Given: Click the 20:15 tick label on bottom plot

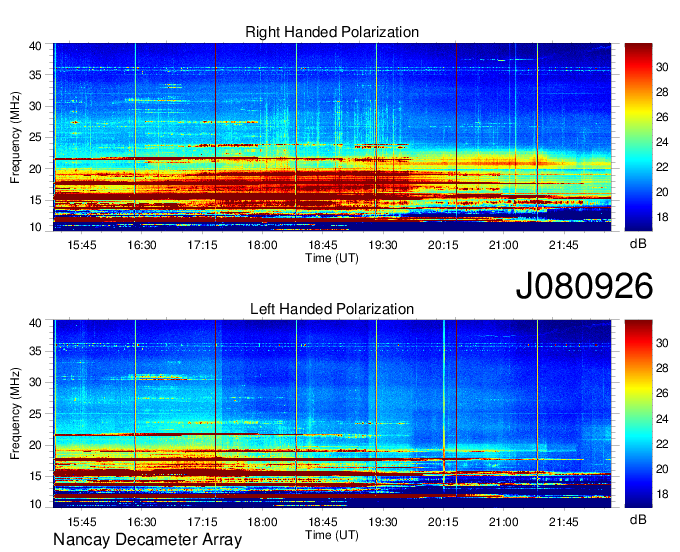Looking at the screenshot, I should pos(443,522).
